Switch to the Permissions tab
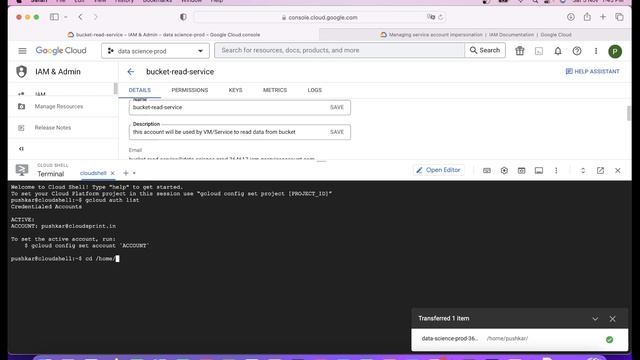 pos(190,90)
